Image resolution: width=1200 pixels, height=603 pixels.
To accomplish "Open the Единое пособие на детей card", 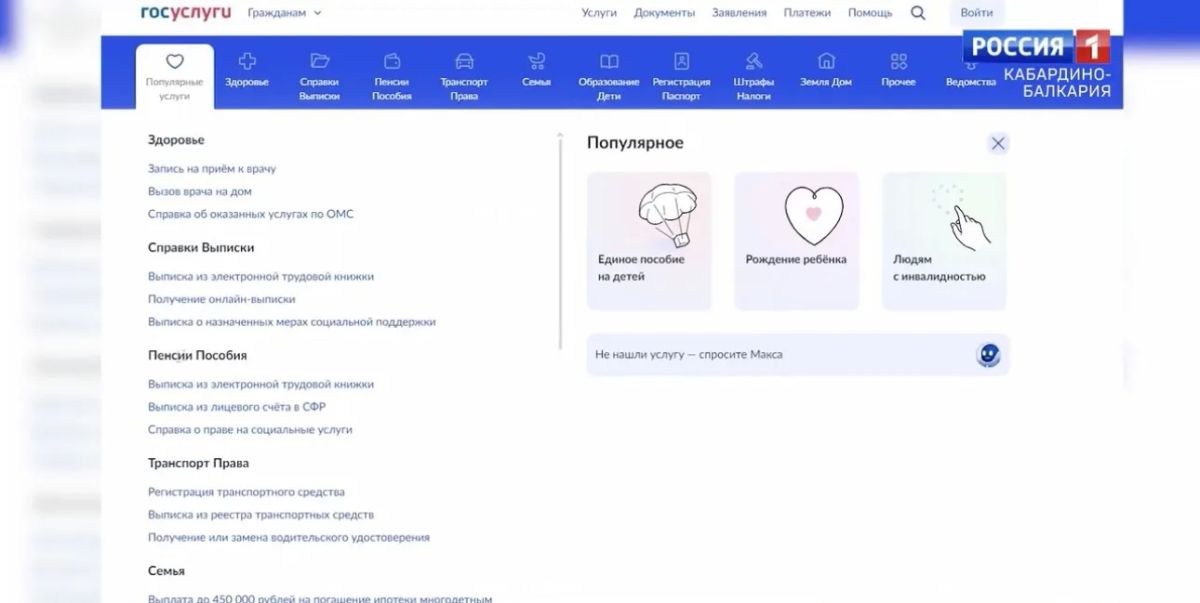I will pos(649,241).
